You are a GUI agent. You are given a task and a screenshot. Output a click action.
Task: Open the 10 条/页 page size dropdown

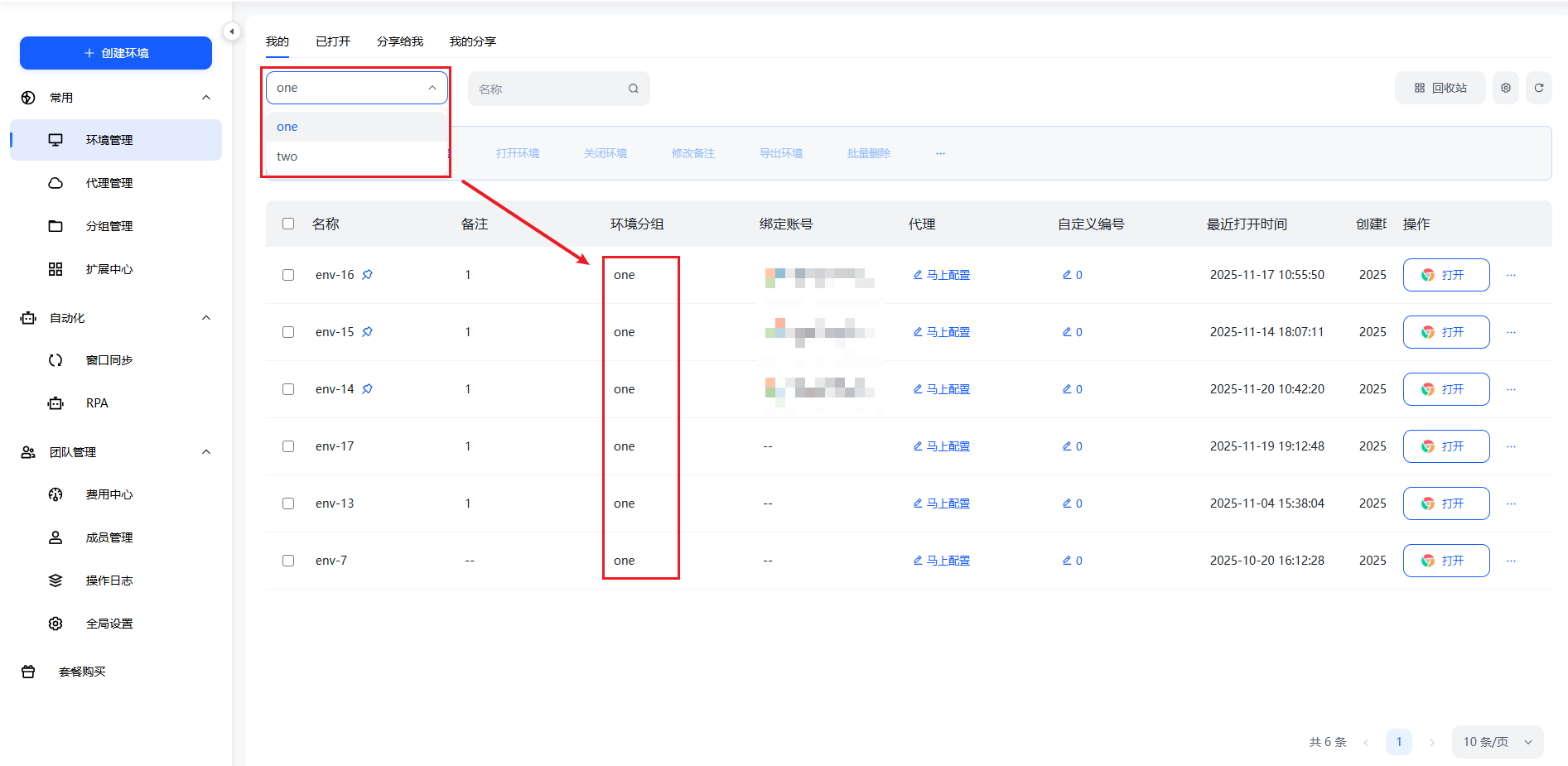1497,742
